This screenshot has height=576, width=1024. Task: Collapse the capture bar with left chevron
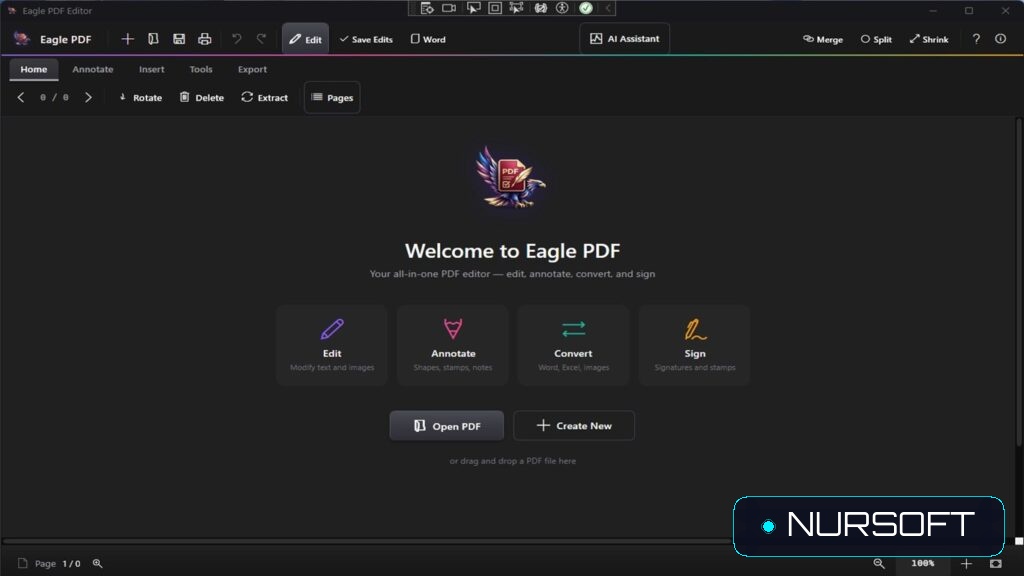[607, 8]
